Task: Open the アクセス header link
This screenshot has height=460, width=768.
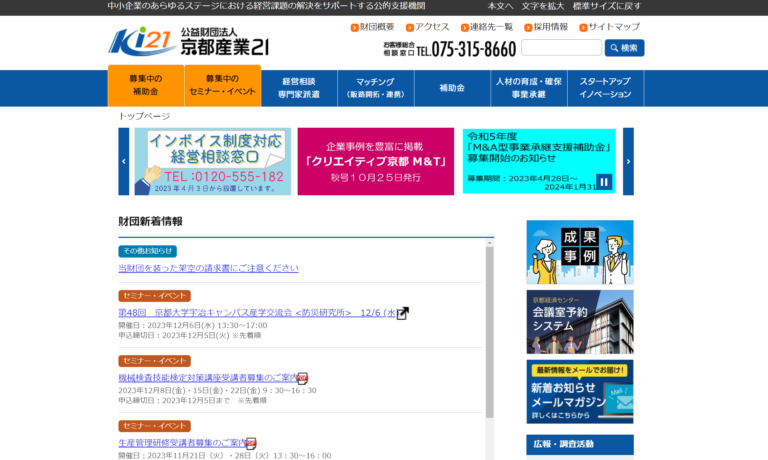Action: tap(427, 27)
